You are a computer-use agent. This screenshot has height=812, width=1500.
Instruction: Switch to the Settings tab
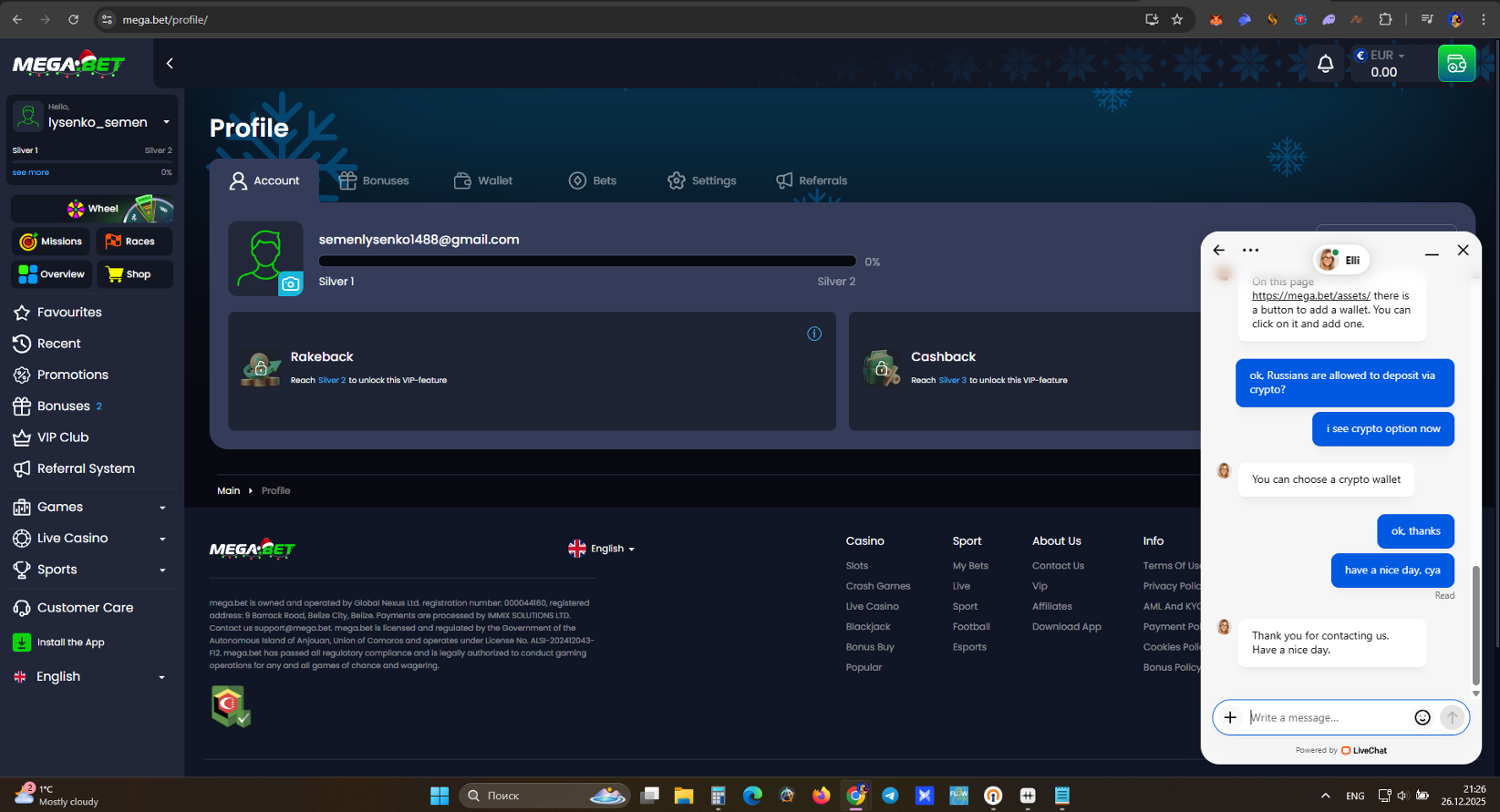tap(702, 181)
